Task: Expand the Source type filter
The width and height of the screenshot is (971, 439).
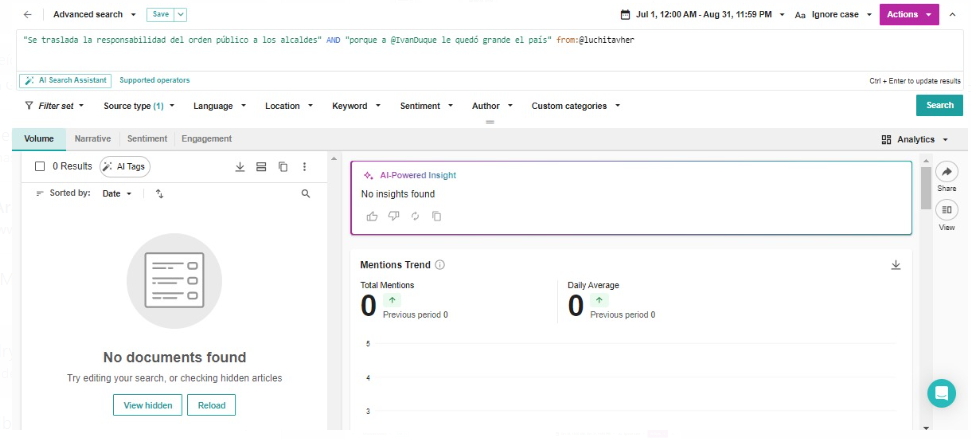Action: (x=139, y=106)
